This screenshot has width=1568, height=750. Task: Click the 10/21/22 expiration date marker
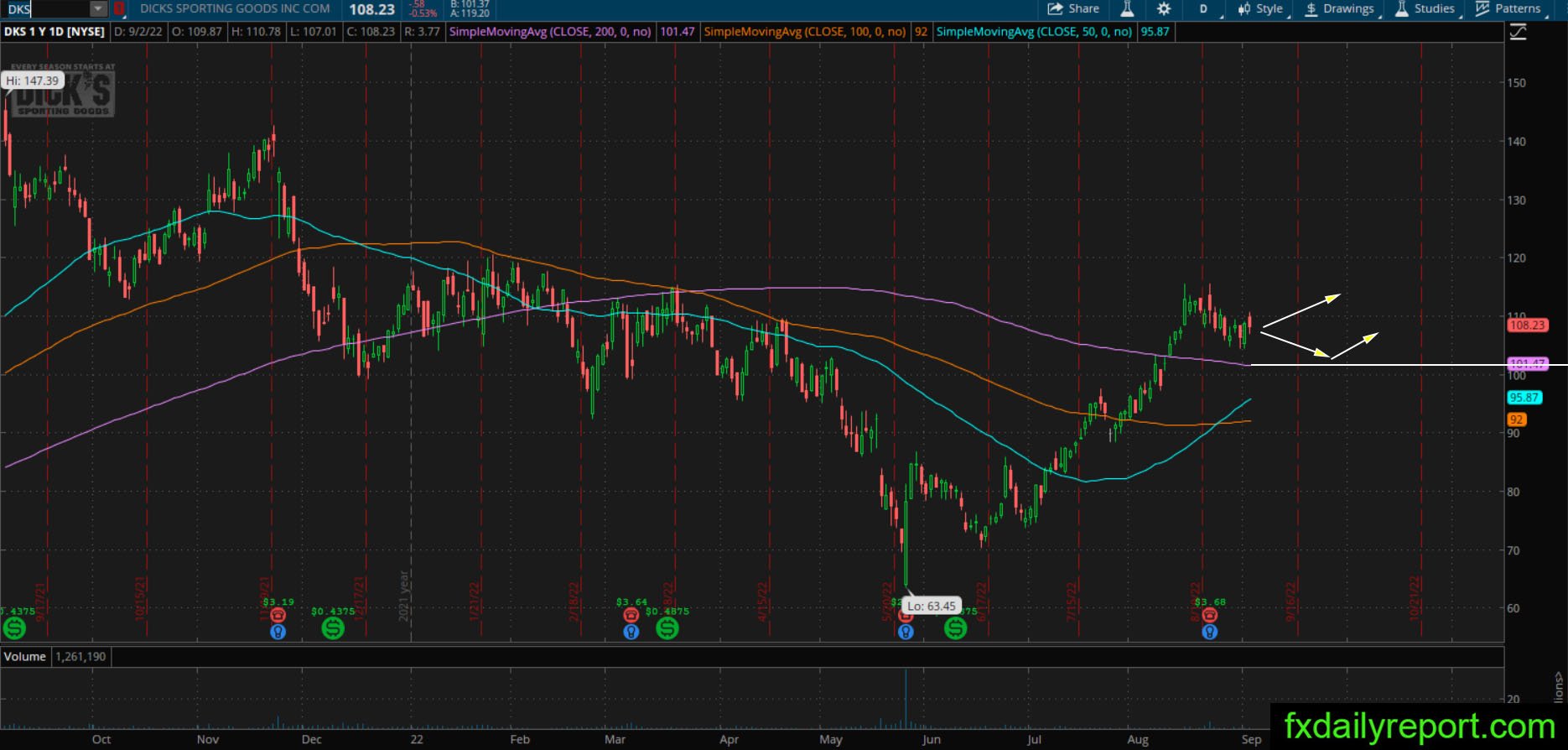pos(1415,597)
